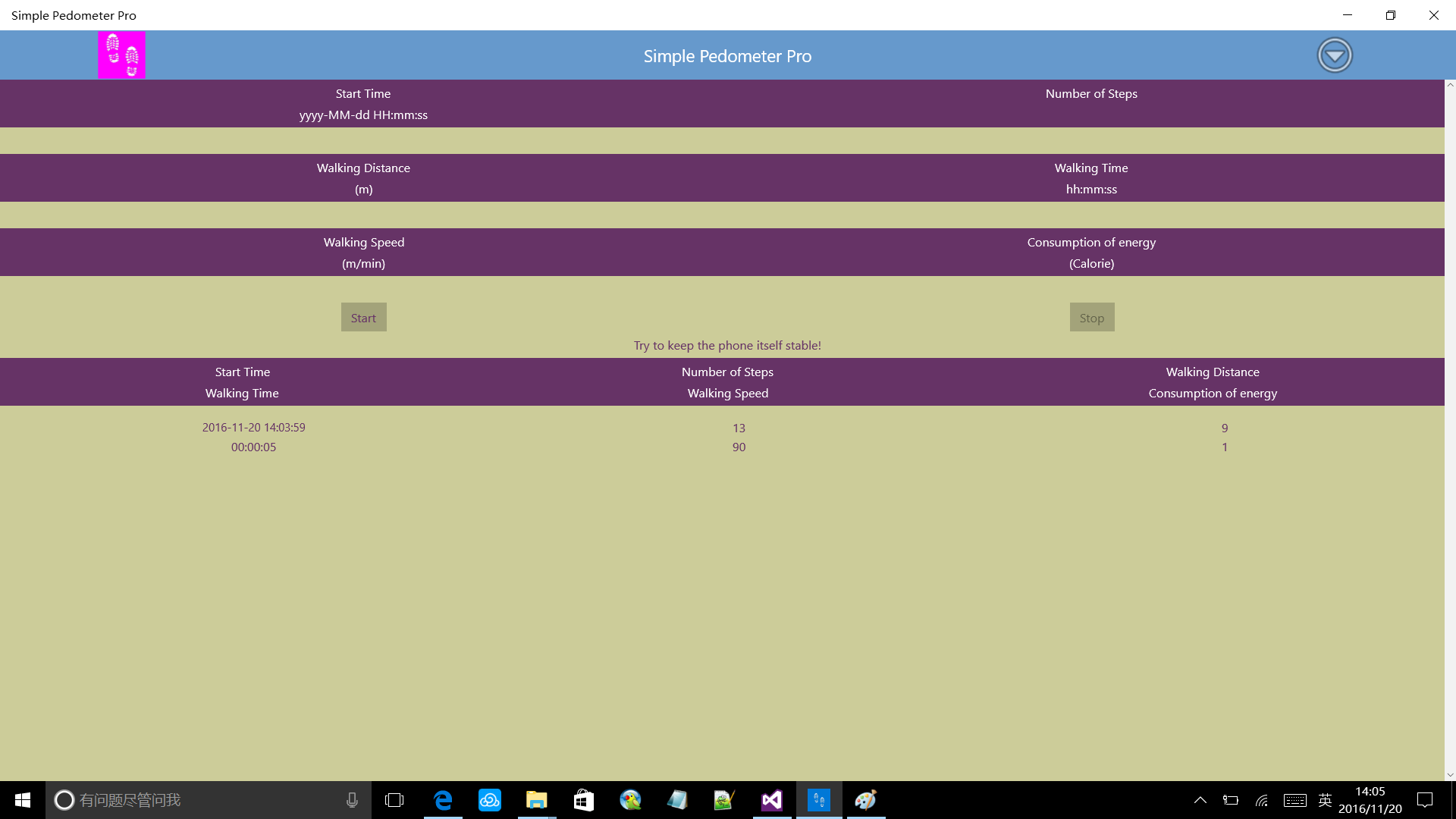Open the circular dropdown arrow menu
The image size is (1456, 819).
tap(1334, 55)
